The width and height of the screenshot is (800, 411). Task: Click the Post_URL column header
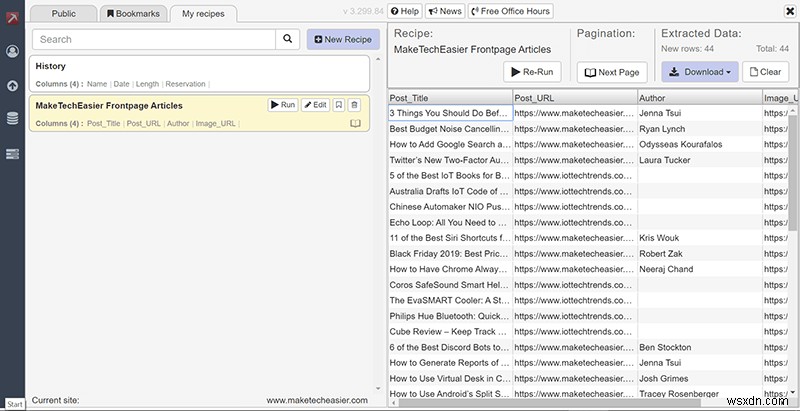[575, 97]
